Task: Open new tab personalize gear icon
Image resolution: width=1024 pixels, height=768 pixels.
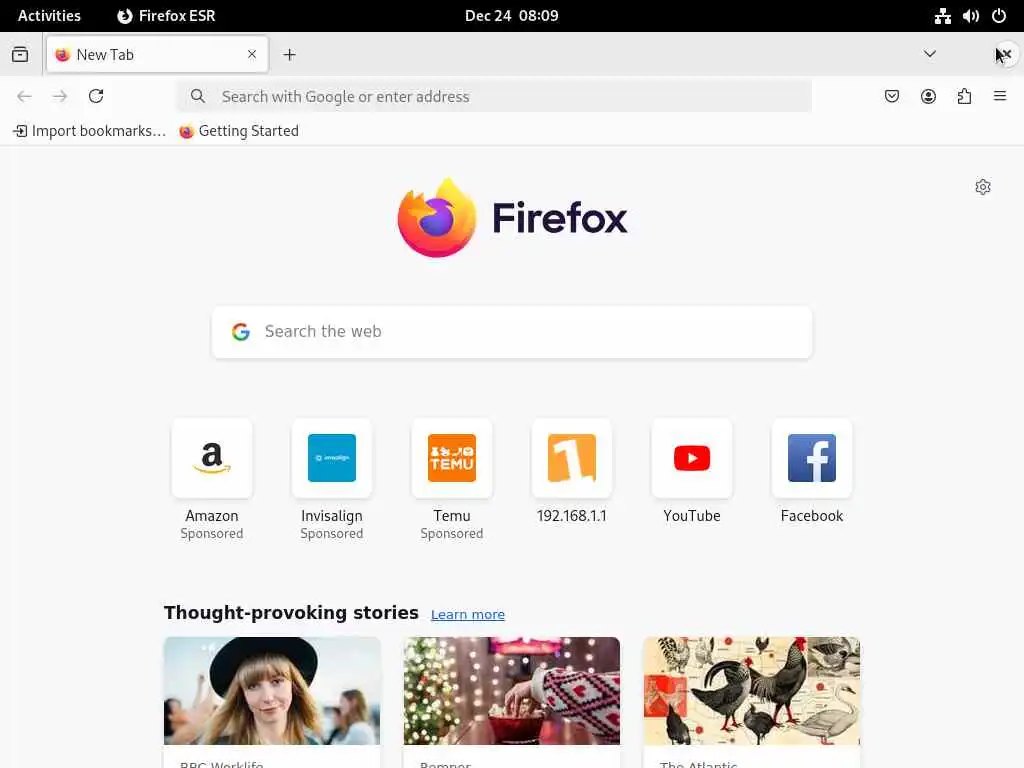Action: point(983,187)
